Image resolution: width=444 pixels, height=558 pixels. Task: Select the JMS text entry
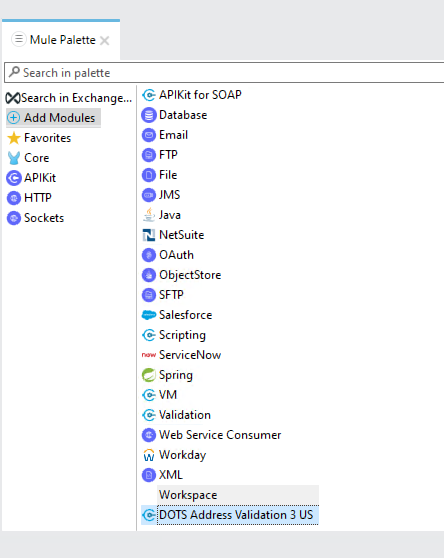pyautogui.click(x=169, y=195)
